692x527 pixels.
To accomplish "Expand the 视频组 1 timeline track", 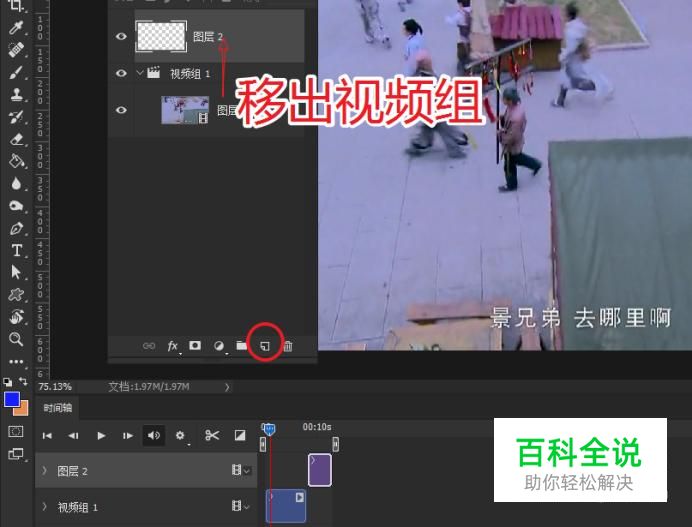I will 45,507.
